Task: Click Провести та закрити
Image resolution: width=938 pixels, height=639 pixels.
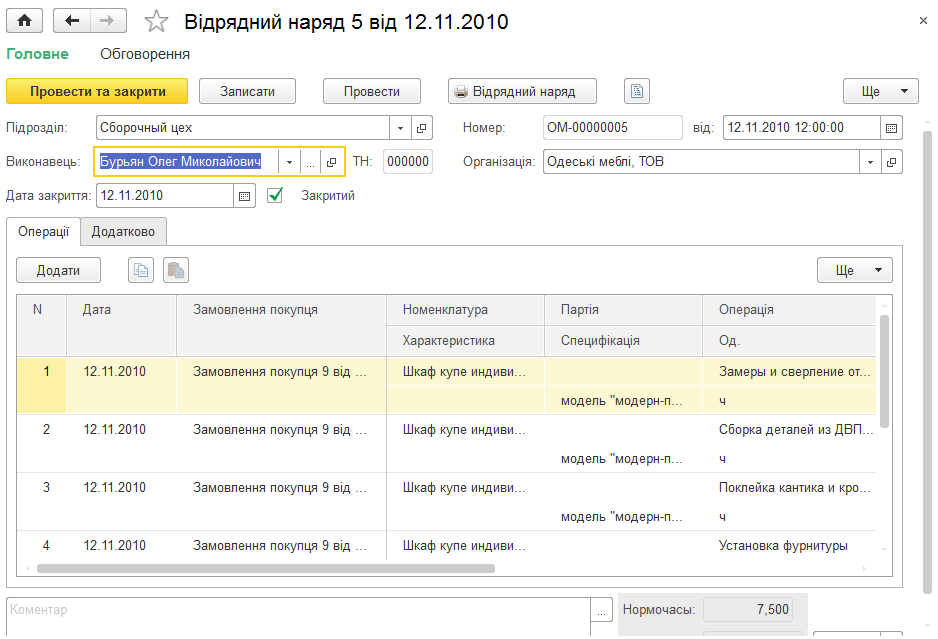Action: [x=98, y=92]
